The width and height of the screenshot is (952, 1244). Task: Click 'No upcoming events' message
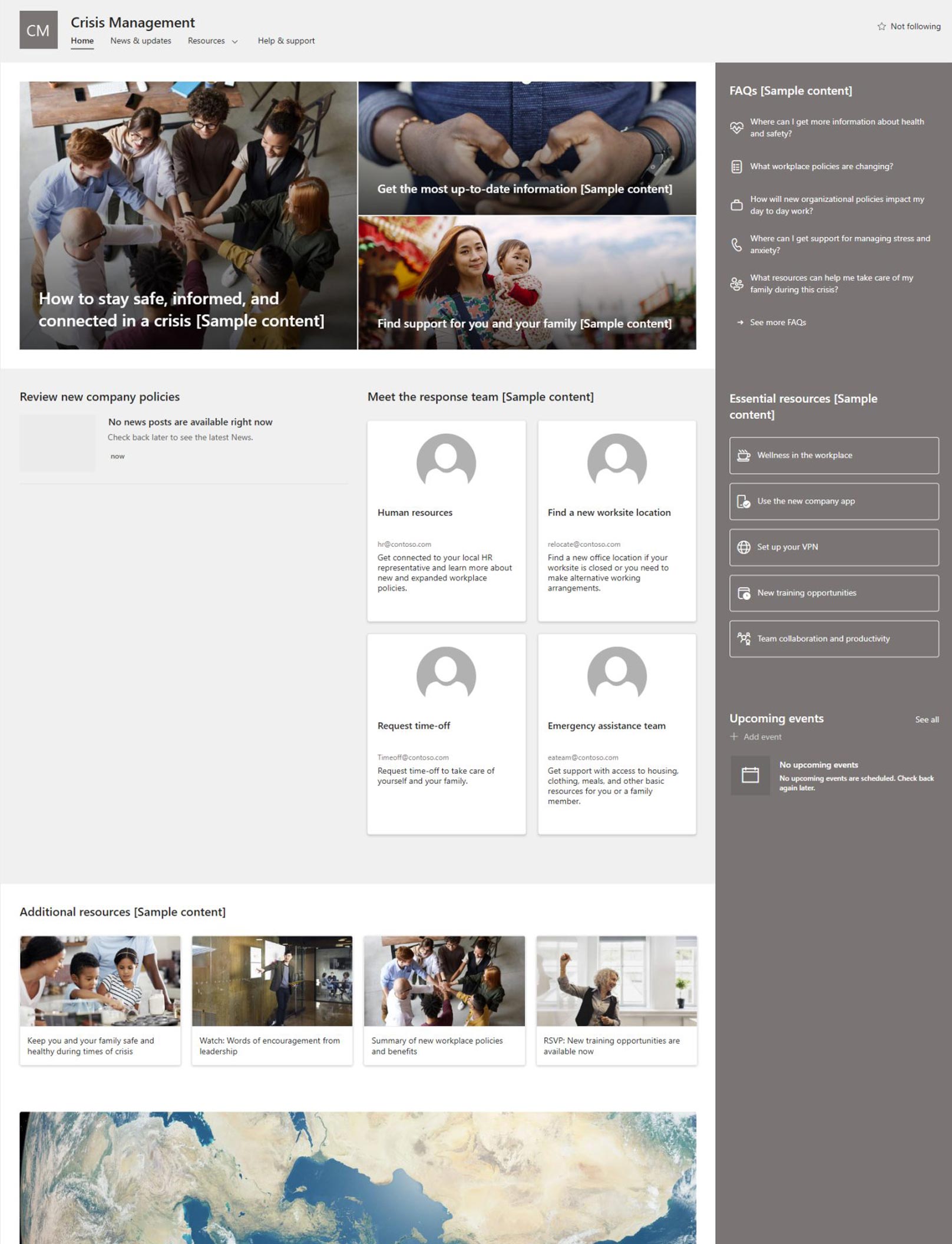pos(818,765)
